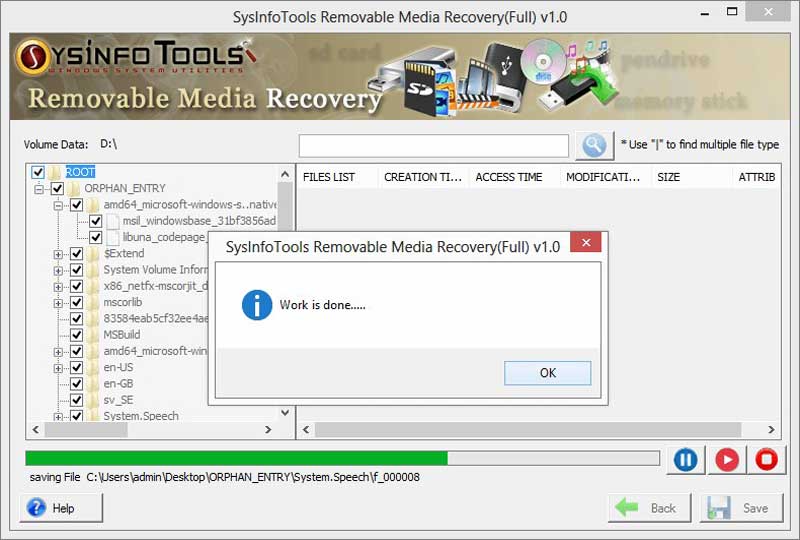800x540 pixels.
Task: Select the System.Speech tree item
Action: [x=141, y=416]
